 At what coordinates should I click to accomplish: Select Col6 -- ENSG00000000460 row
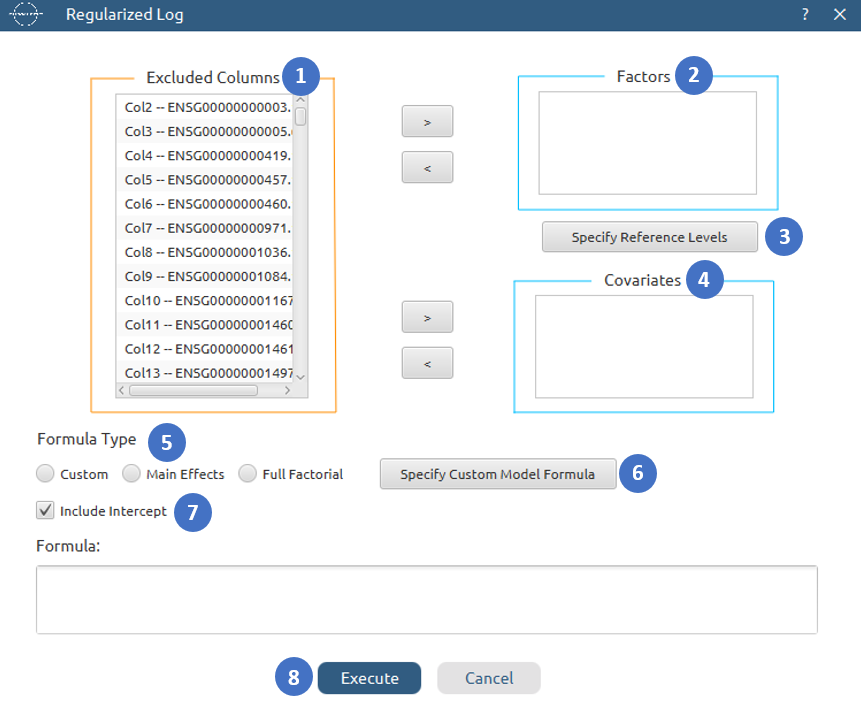205,204
